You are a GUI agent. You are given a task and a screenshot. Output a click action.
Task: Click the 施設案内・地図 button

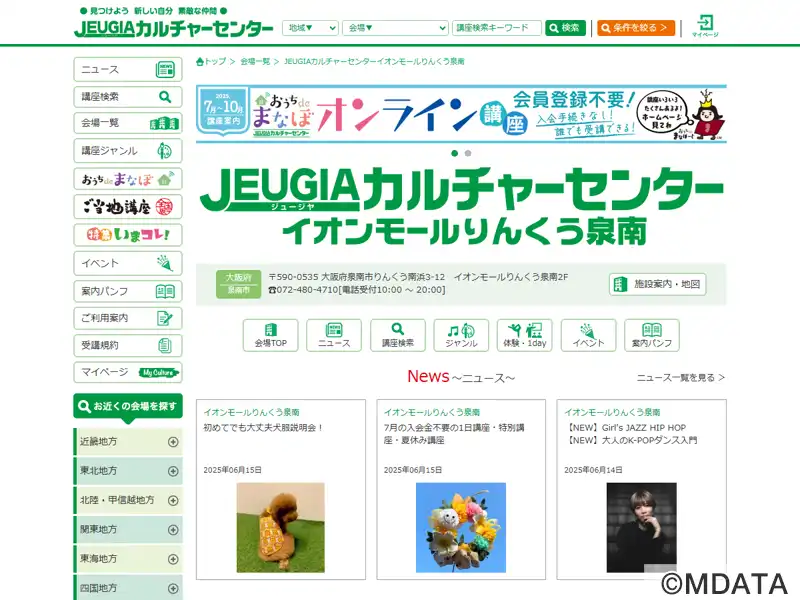[658, 284]
